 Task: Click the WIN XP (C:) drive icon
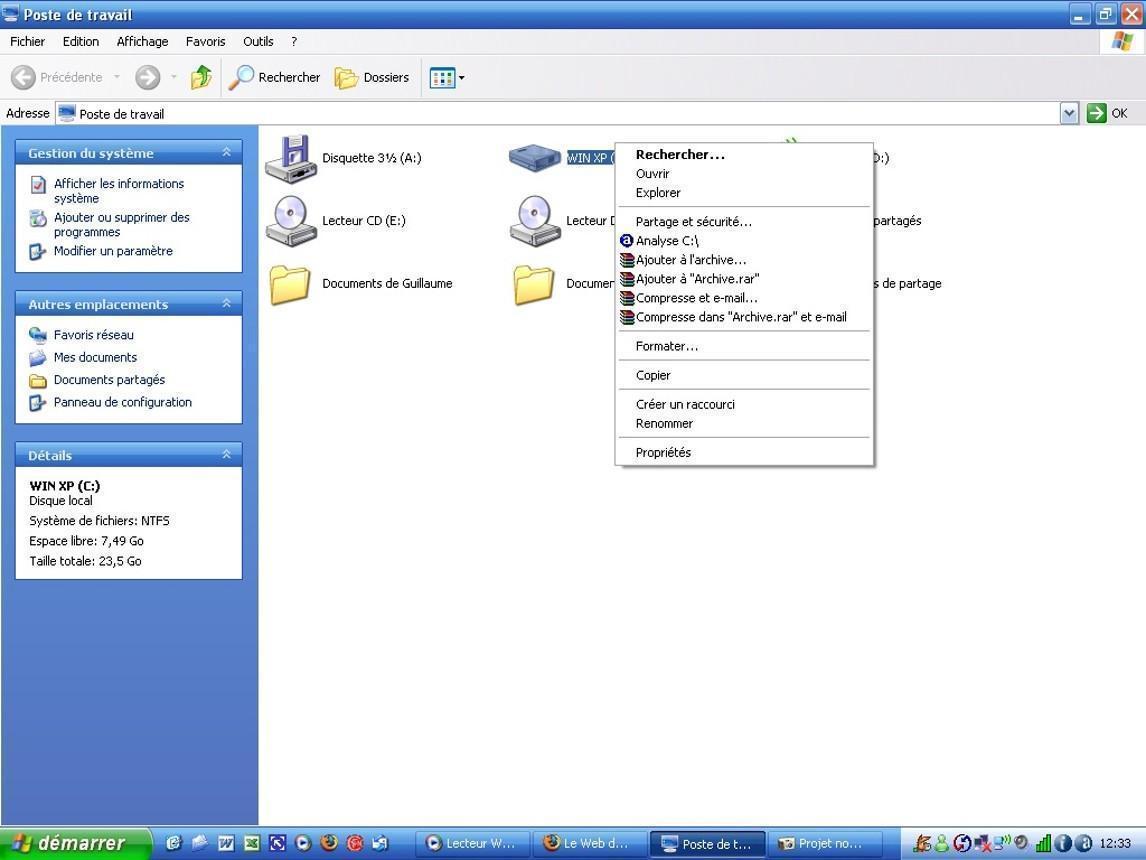[x=535, y=158]
